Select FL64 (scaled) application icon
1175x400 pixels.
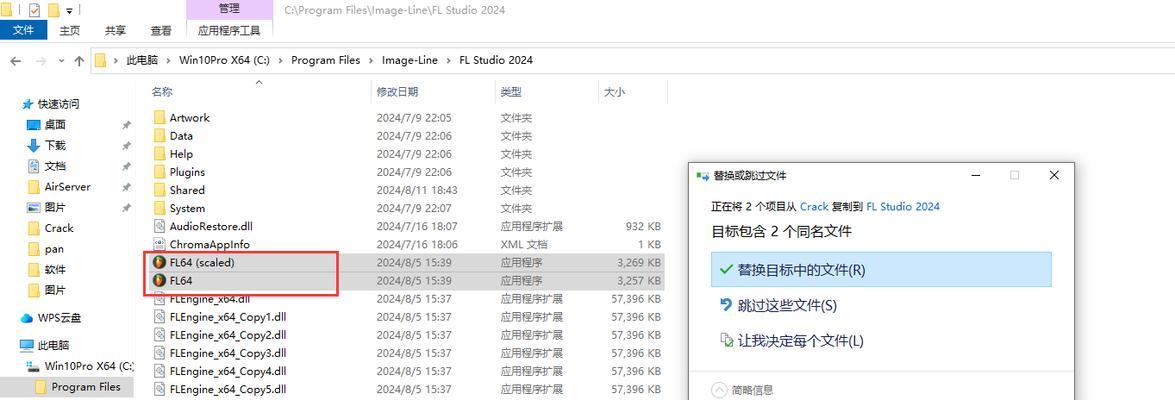click(x=159, y=262)
